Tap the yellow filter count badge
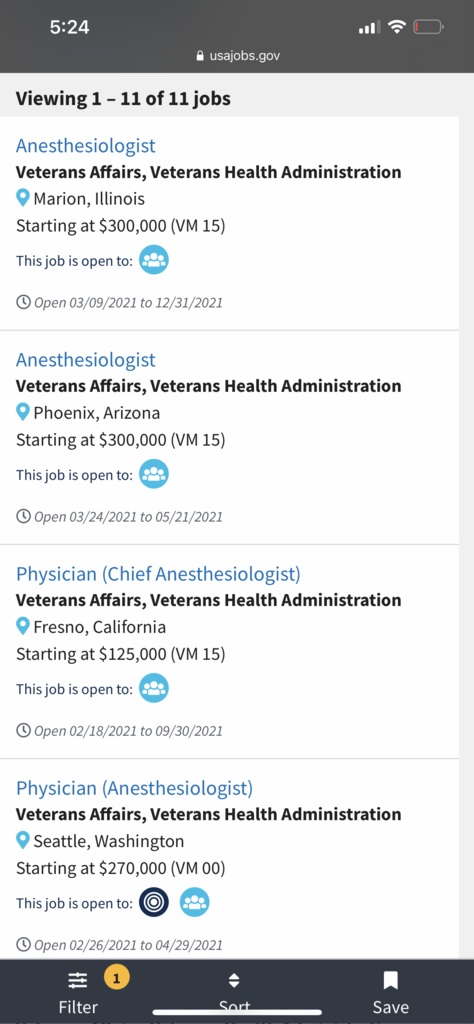Viewport: 474px width, 1024px height. (x=116, y=978)
